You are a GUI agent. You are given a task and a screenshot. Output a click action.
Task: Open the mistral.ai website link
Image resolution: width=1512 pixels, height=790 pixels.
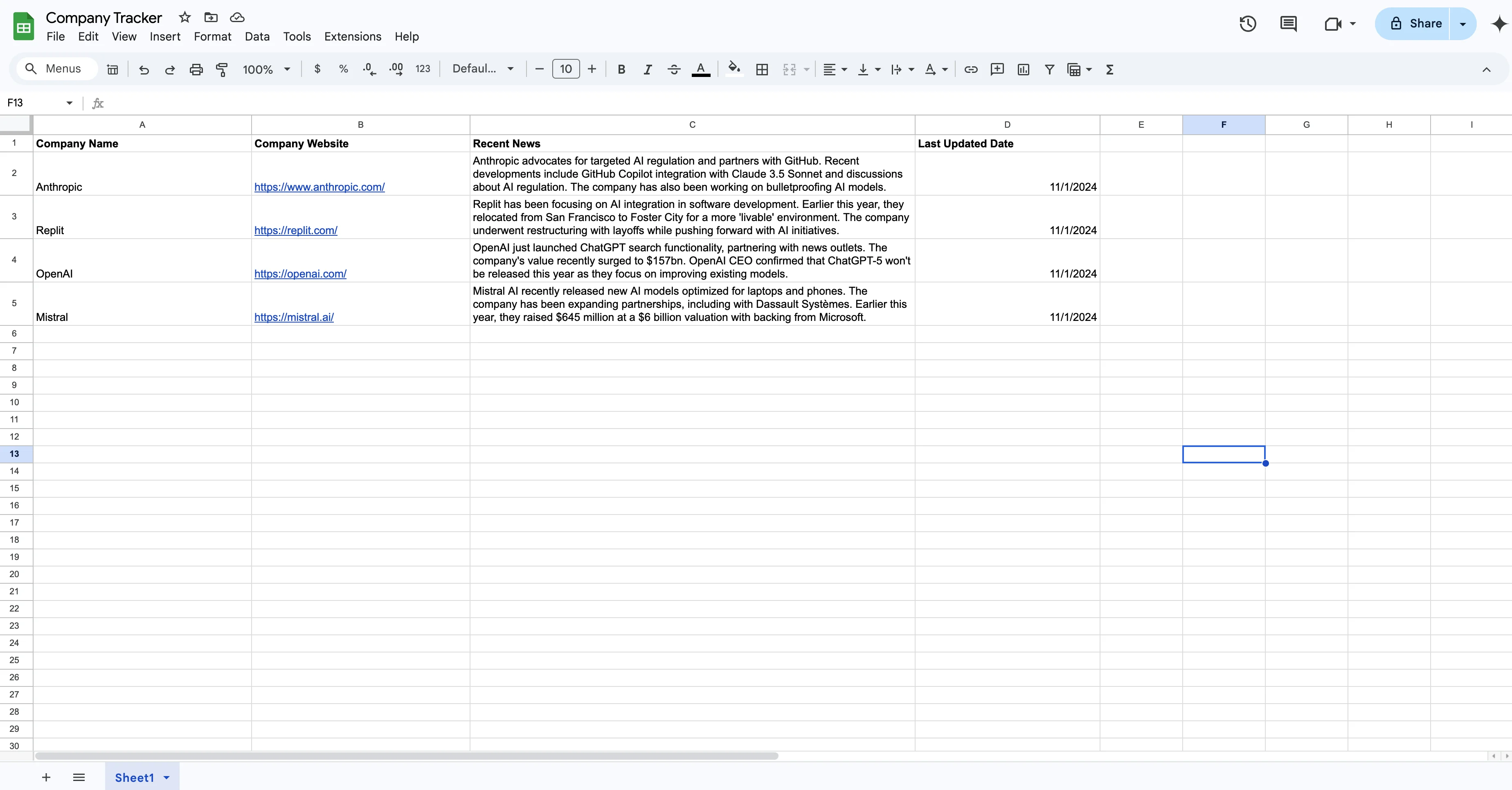293,317
